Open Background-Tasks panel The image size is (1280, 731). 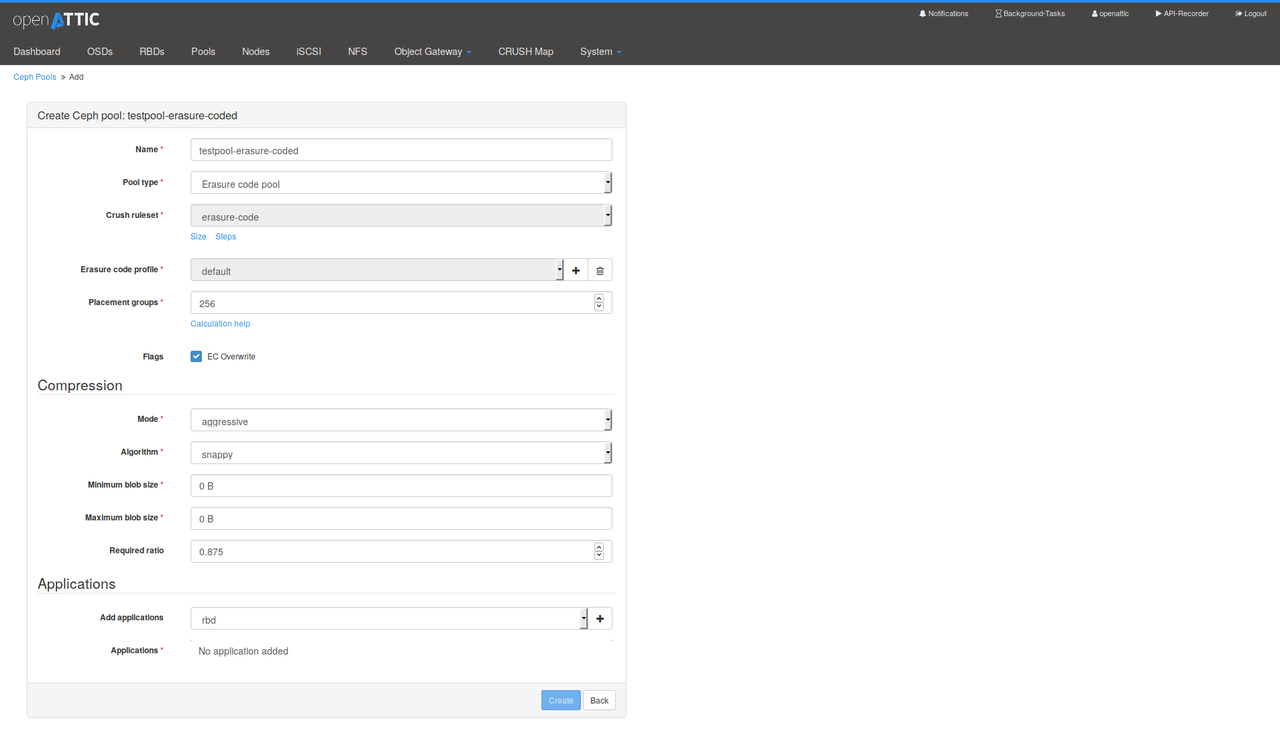pos(1030,14)
